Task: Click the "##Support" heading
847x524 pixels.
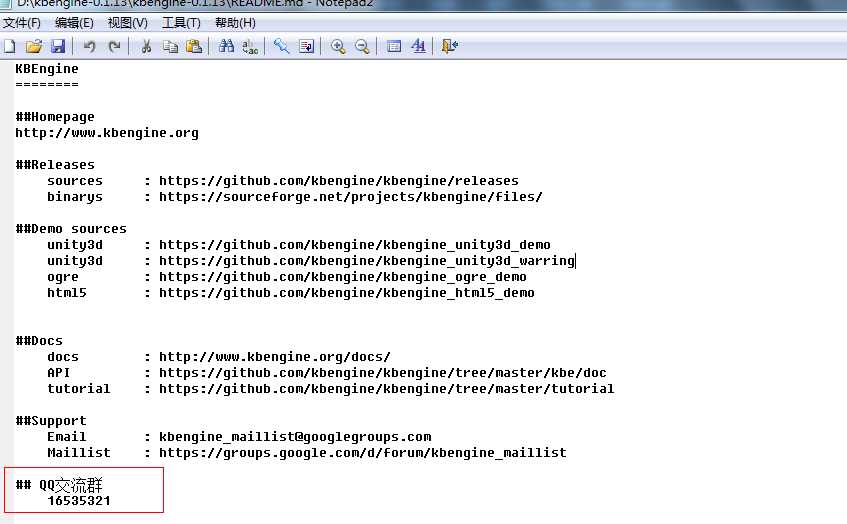Action: [x=51, y=421]
